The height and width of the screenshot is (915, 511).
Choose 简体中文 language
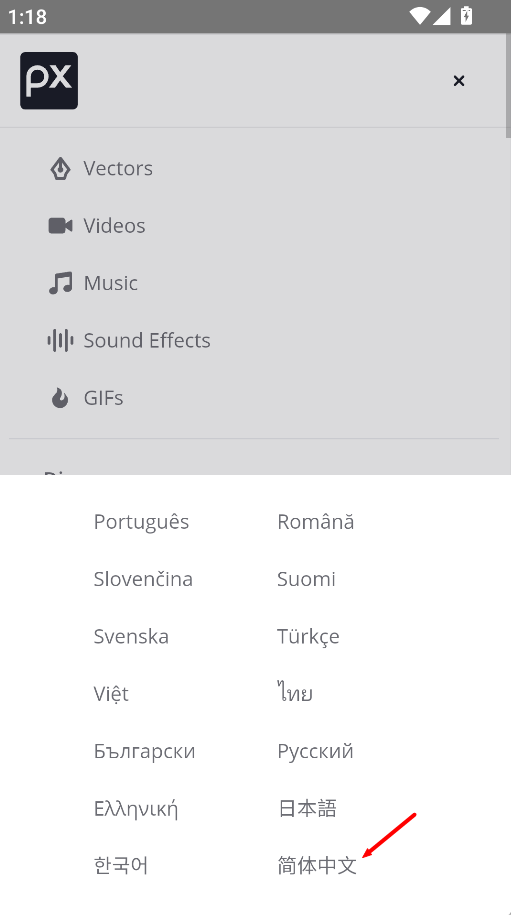(x=317, y=865)
